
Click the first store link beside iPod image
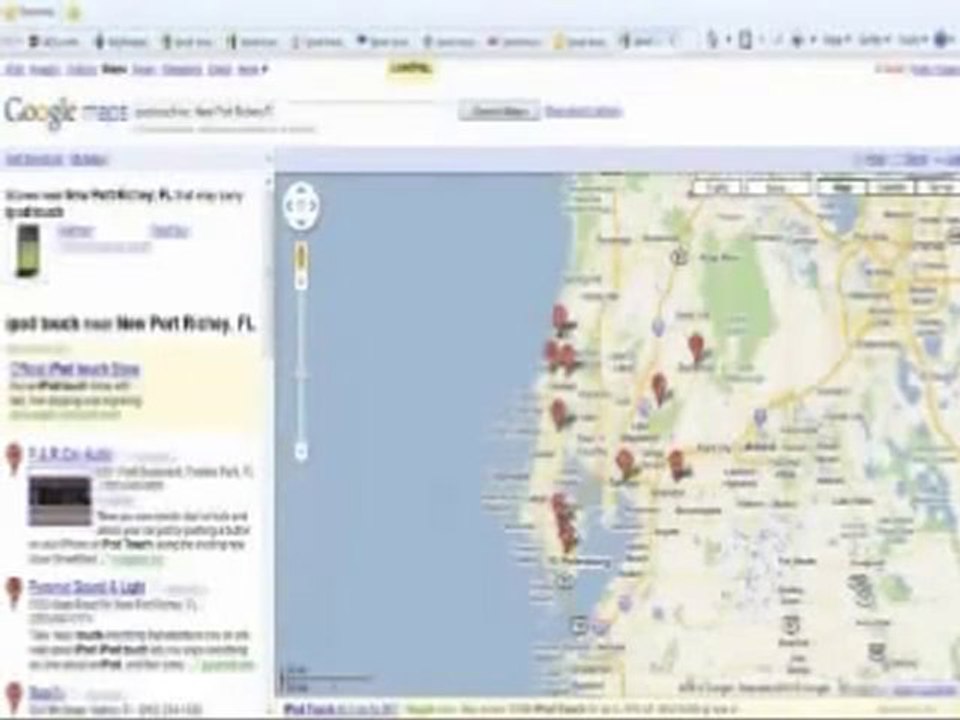click(75, 231)
